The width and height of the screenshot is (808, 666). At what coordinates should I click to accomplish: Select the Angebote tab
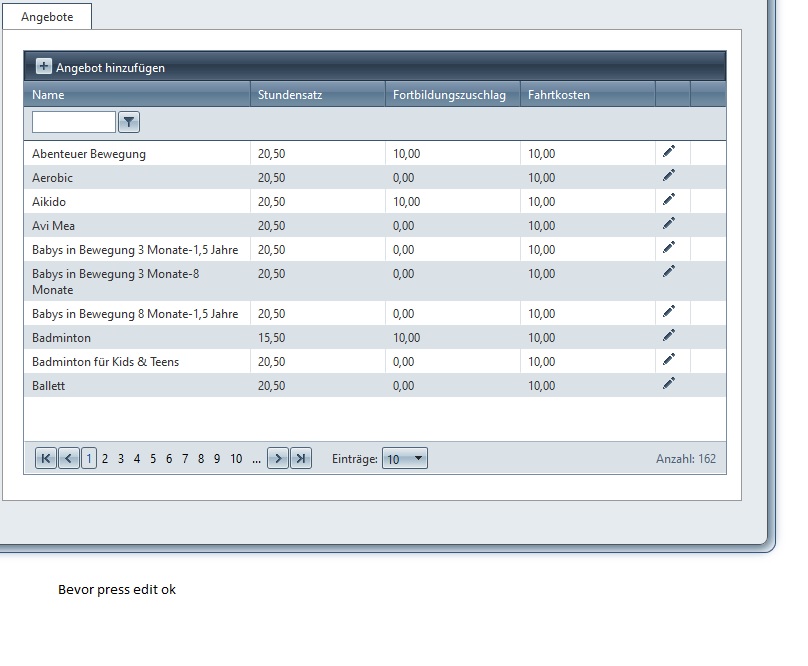coord(47,16)
